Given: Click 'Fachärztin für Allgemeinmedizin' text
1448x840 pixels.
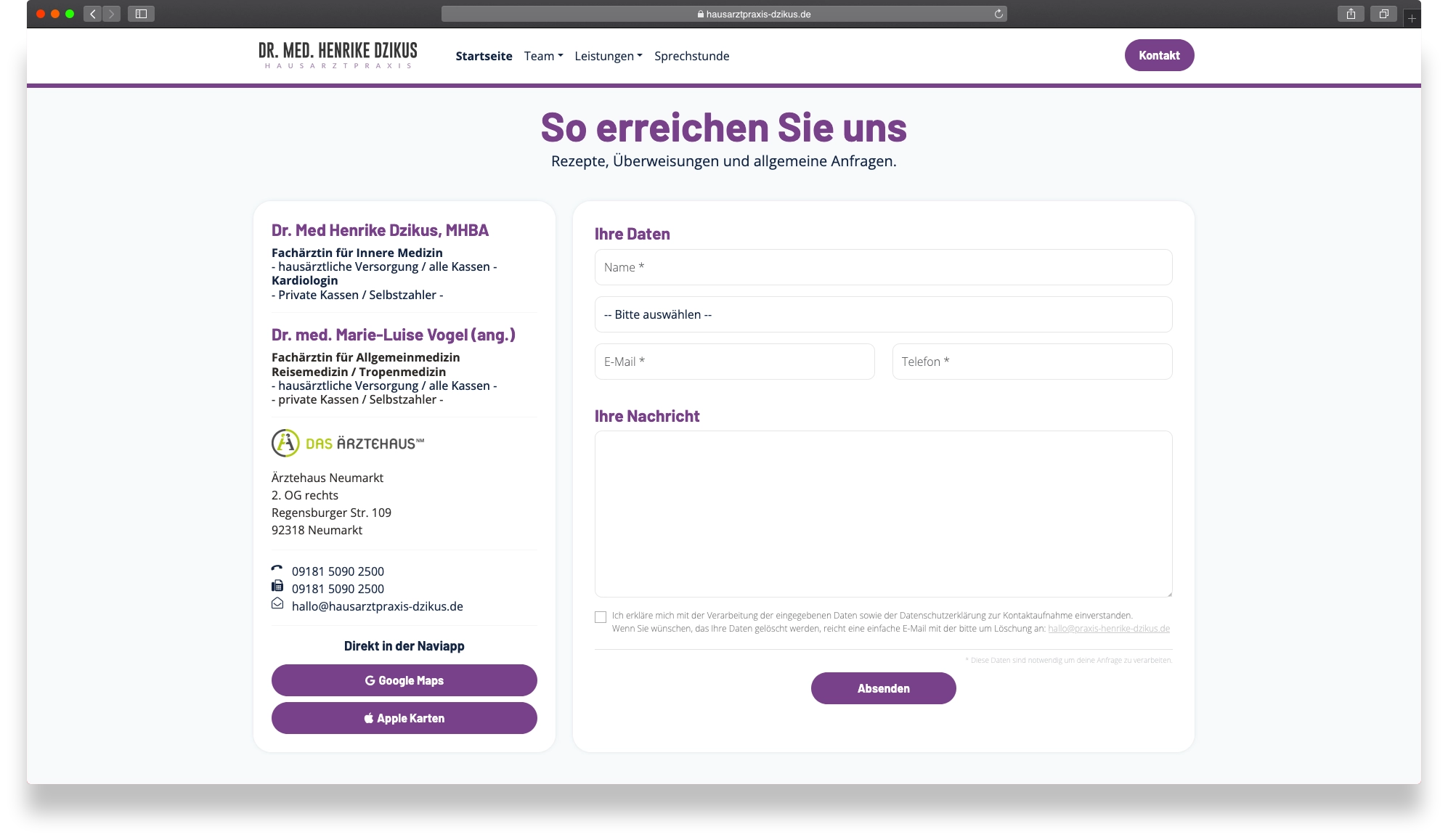Looking at the screenshot, I should pos(365,357).
